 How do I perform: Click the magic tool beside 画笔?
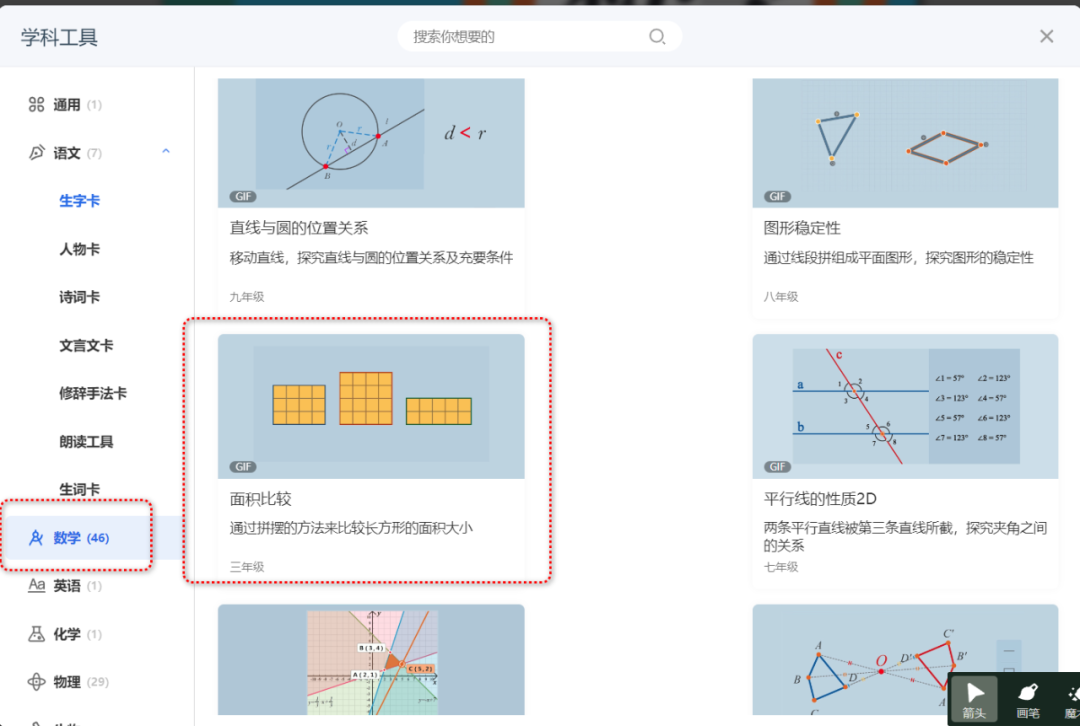coord(1072,699)
